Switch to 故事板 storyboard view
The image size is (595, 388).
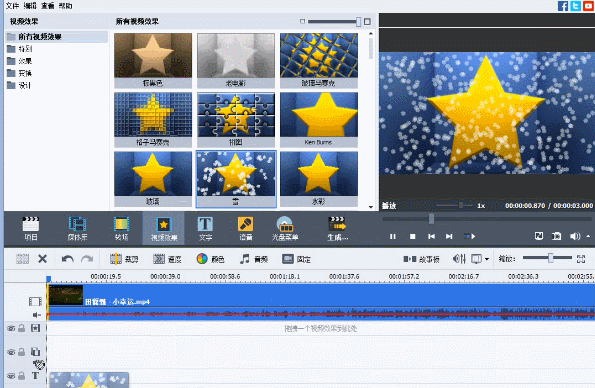click(x=421, y=259)
